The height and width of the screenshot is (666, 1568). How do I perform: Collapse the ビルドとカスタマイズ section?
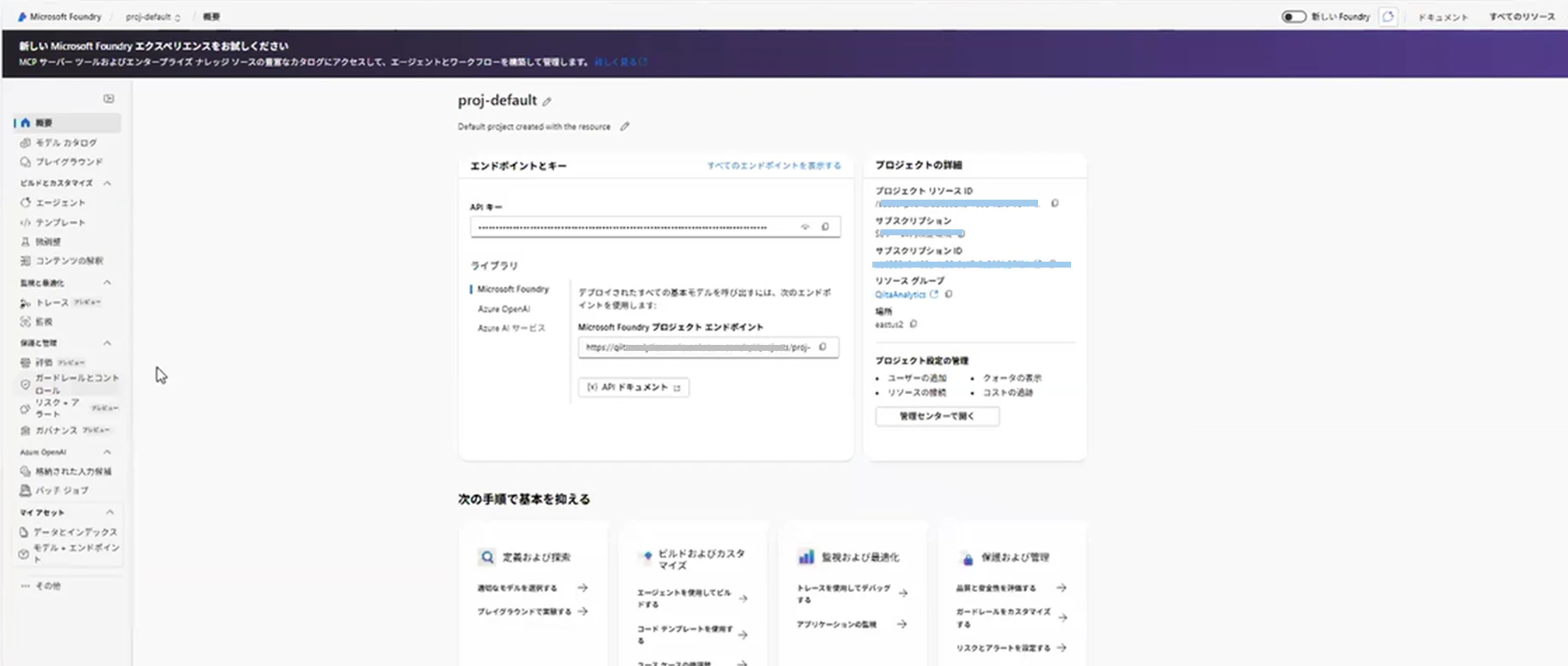(x=107, y=183)
